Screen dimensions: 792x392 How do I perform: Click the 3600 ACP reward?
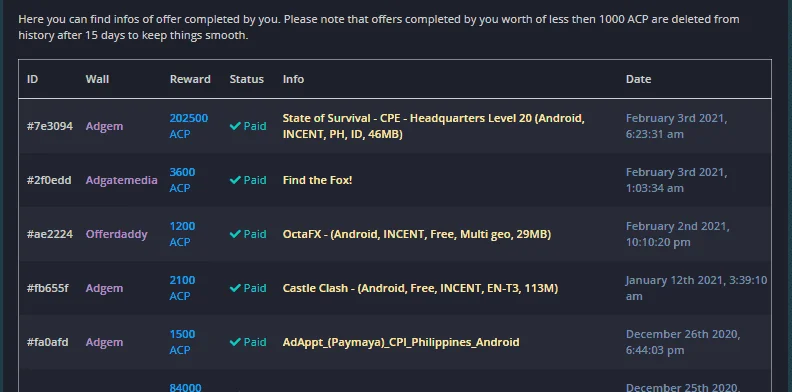182,180
